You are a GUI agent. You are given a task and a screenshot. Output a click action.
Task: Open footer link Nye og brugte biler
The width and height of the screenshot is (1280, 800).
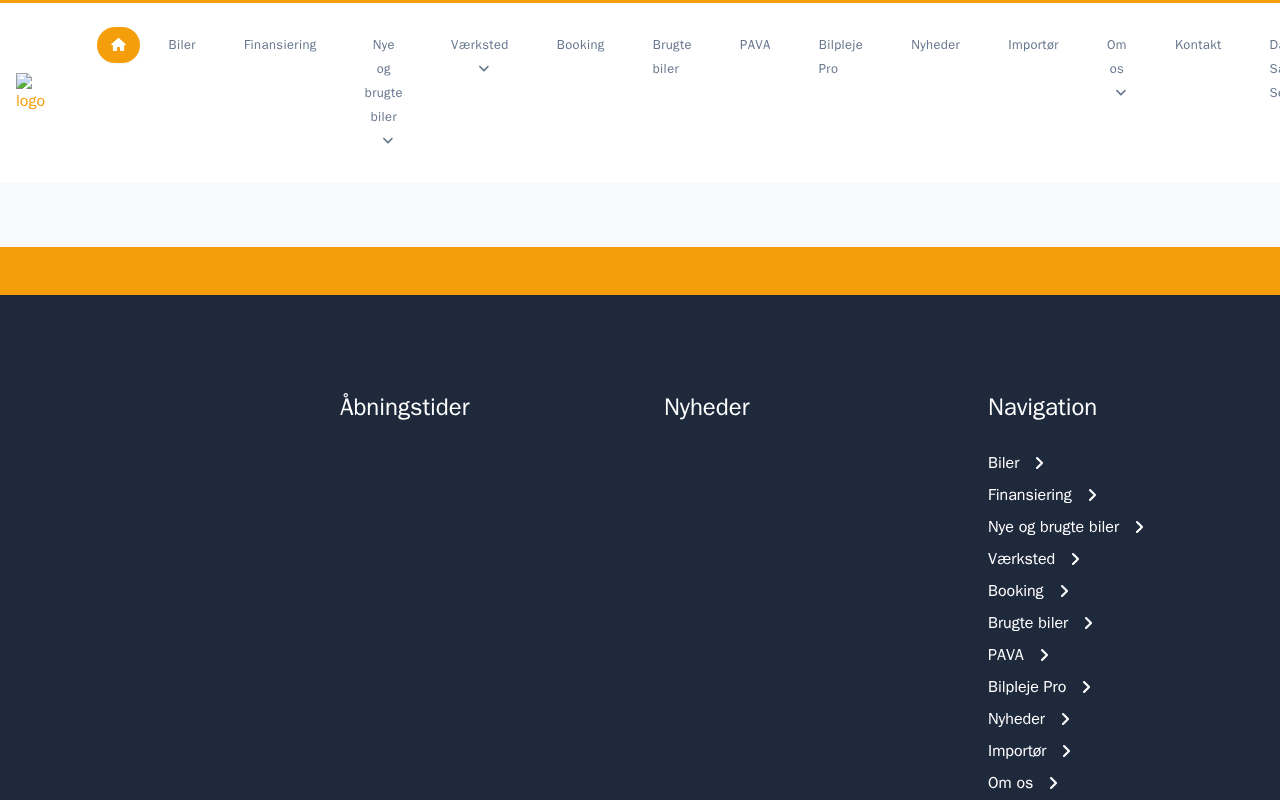coord(1054,527)
